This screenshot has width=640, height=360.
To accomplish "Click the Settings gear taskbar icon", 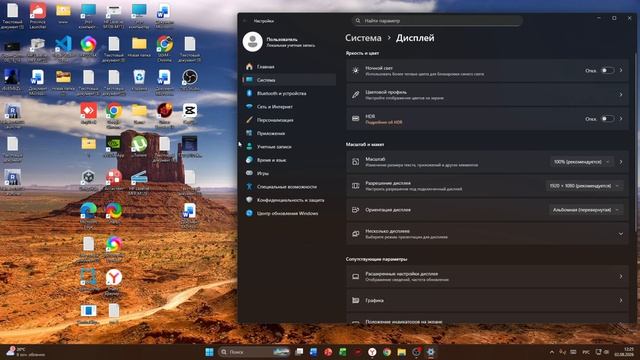I will coord(431,352).
